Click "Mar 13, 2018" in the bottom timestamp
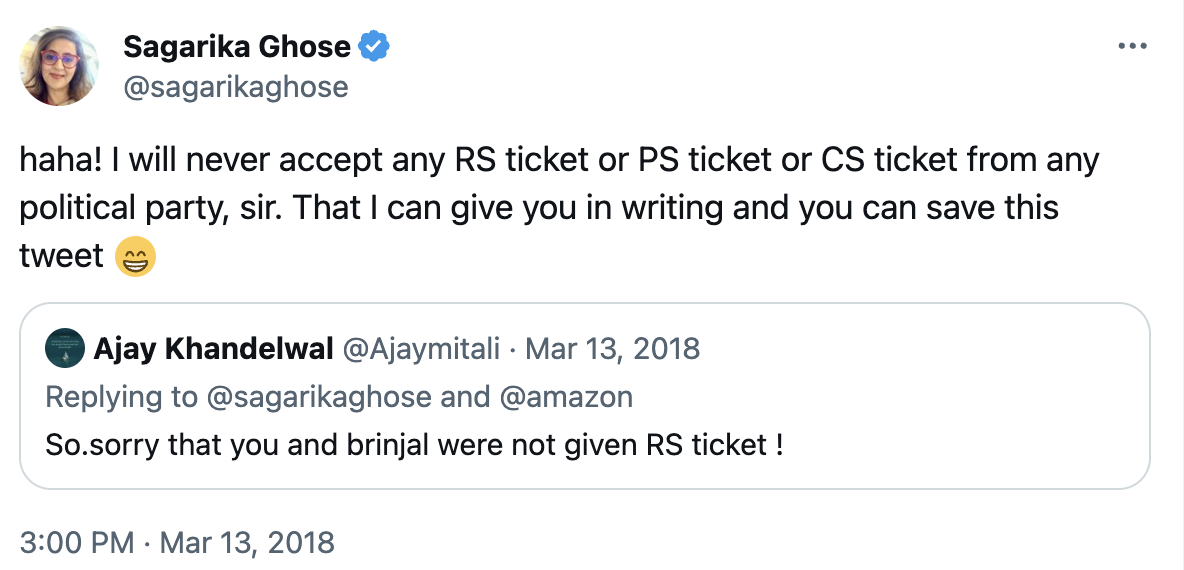This screenshot has height=570, width=1184. coord(247,543)
